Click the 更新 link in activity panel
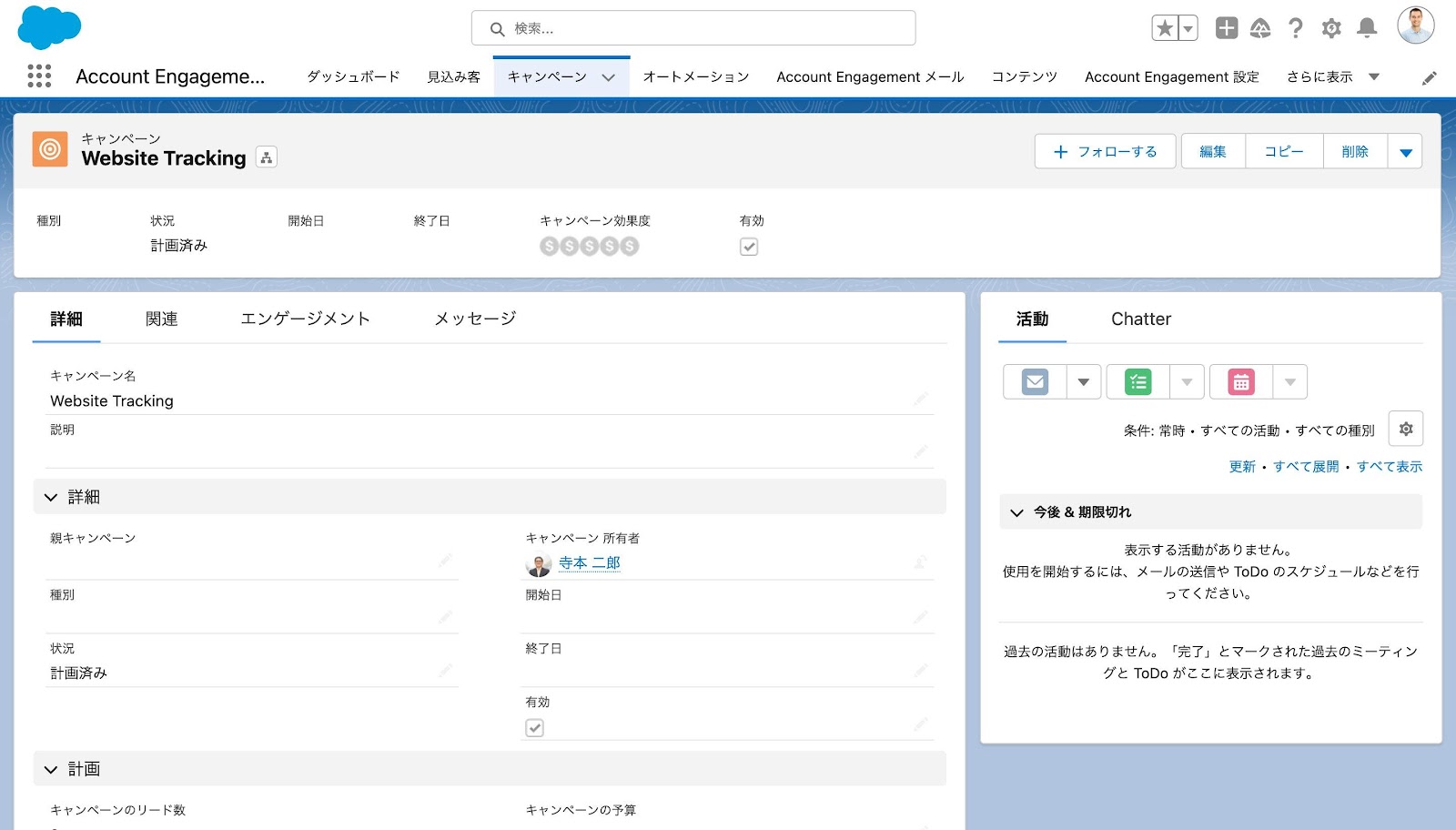This screenshot has height=830, width=1456. (x=1242, y=467)
